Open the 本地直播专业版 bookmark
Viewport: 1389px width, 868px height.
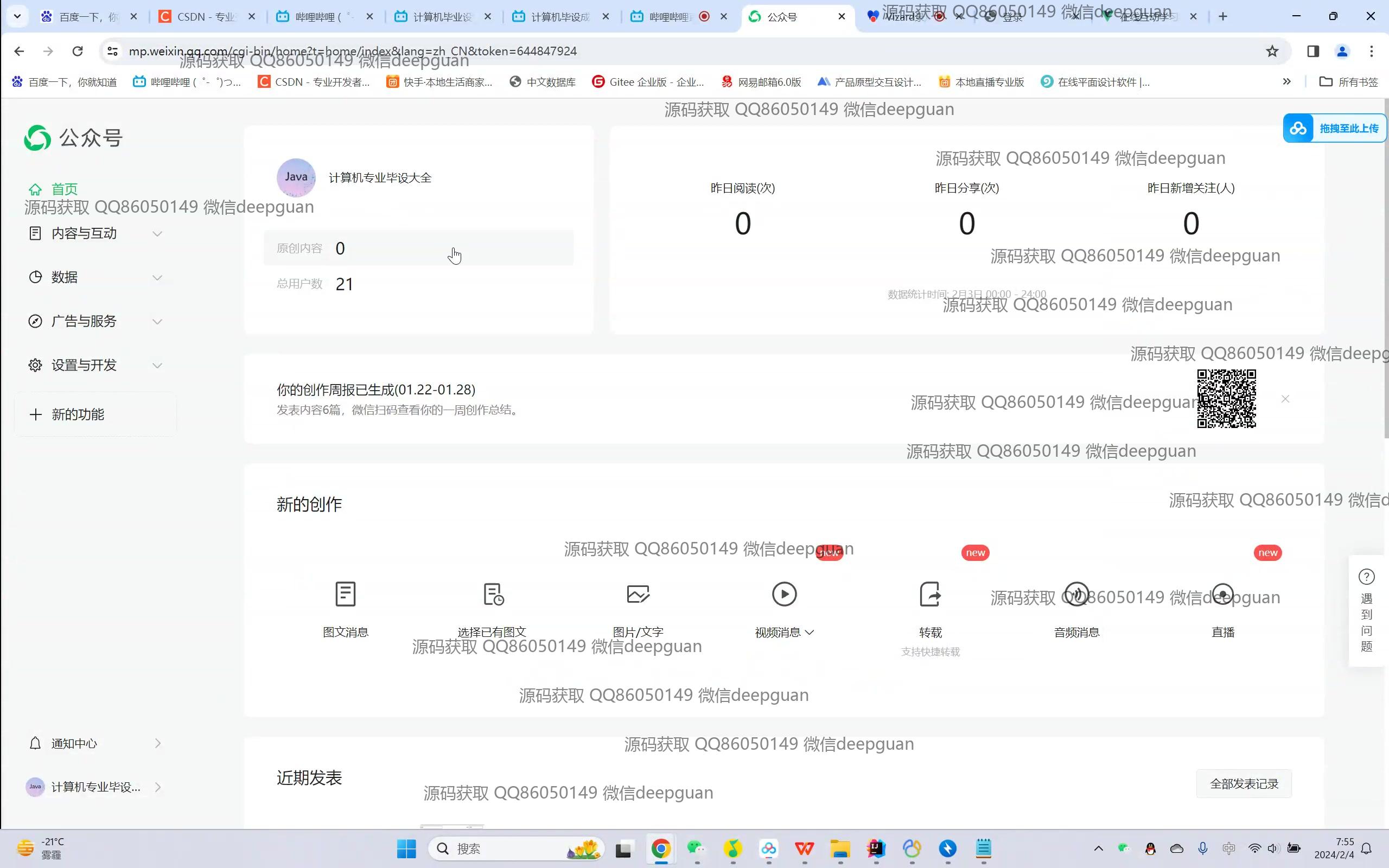point(981,82)
